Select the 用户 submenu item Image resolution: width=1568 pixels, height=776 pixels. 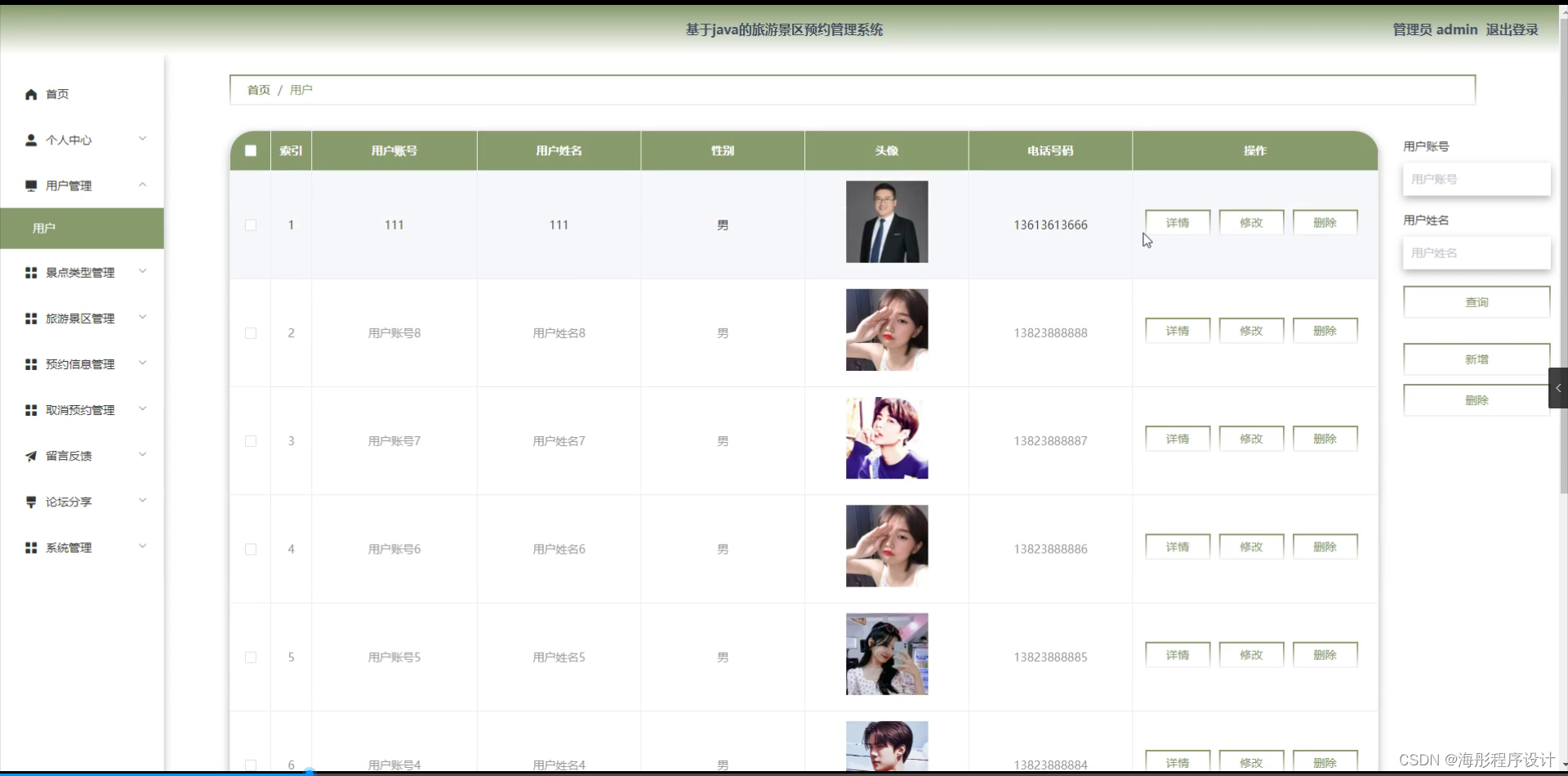coord(82,228)
